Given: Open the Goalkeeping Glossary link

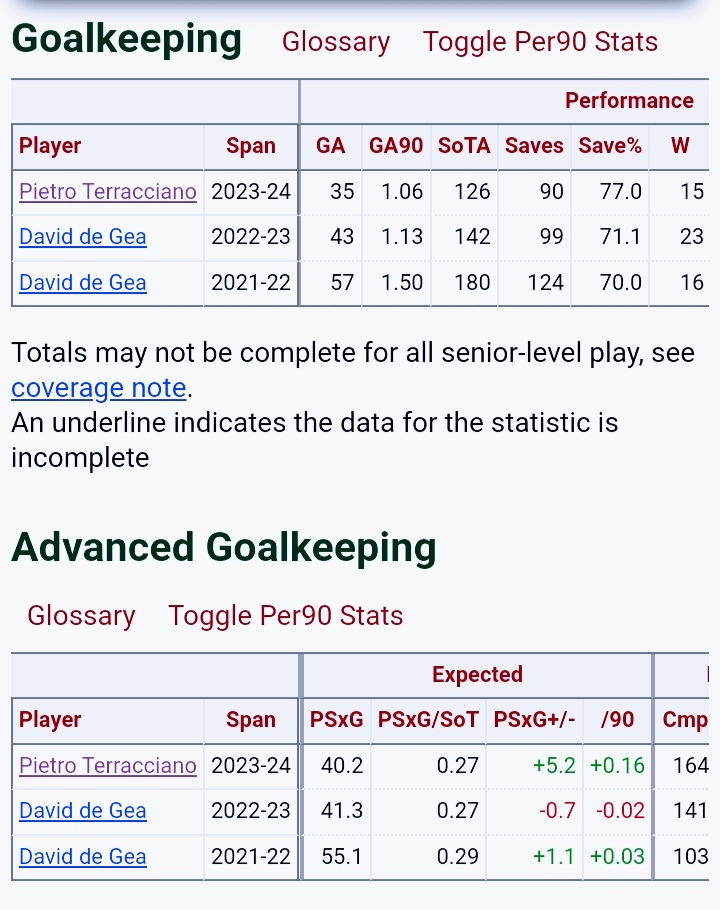Looking at the screenshot, I should pyautogui.click(x=336, y=42).
